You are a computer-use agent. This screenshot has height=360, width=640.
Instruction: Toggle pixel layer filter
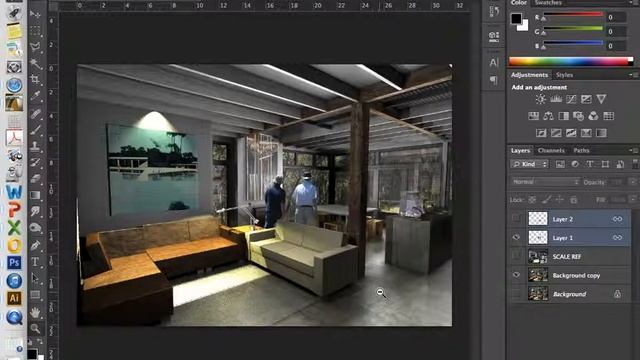tap(560, 164)
